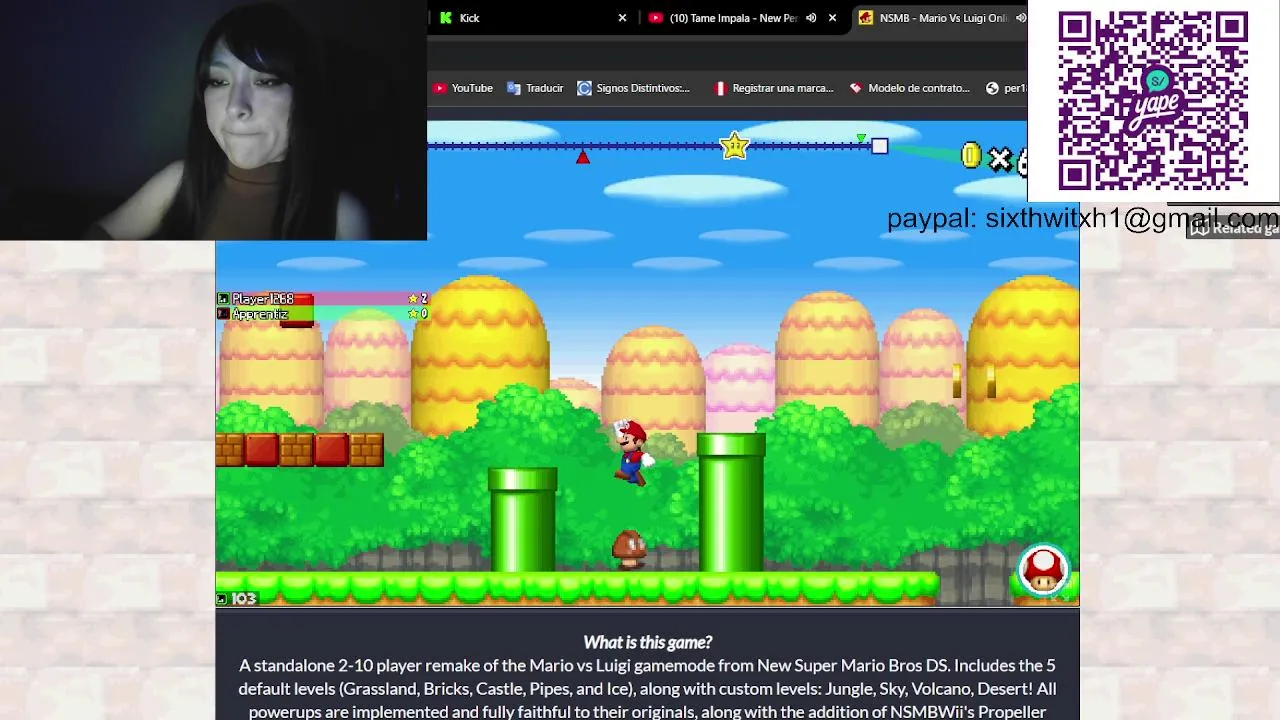Image resolution: width=1280 pixels, height=720 pixels.
Task: Click the gold coin counter icon
Action: click(970, 155)
